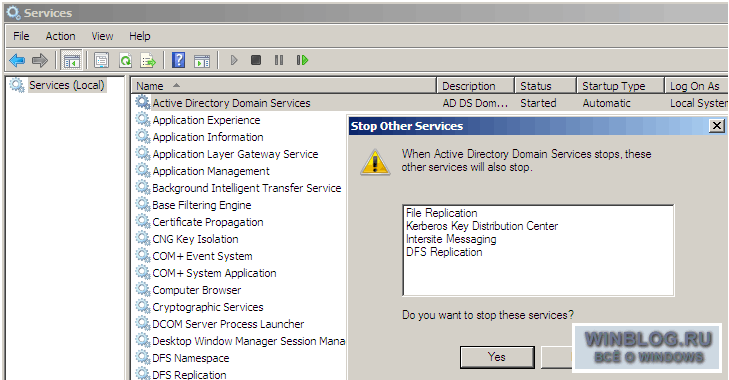Sort services by the Name column header
729x380 pixels.
(x=284, y=86)
